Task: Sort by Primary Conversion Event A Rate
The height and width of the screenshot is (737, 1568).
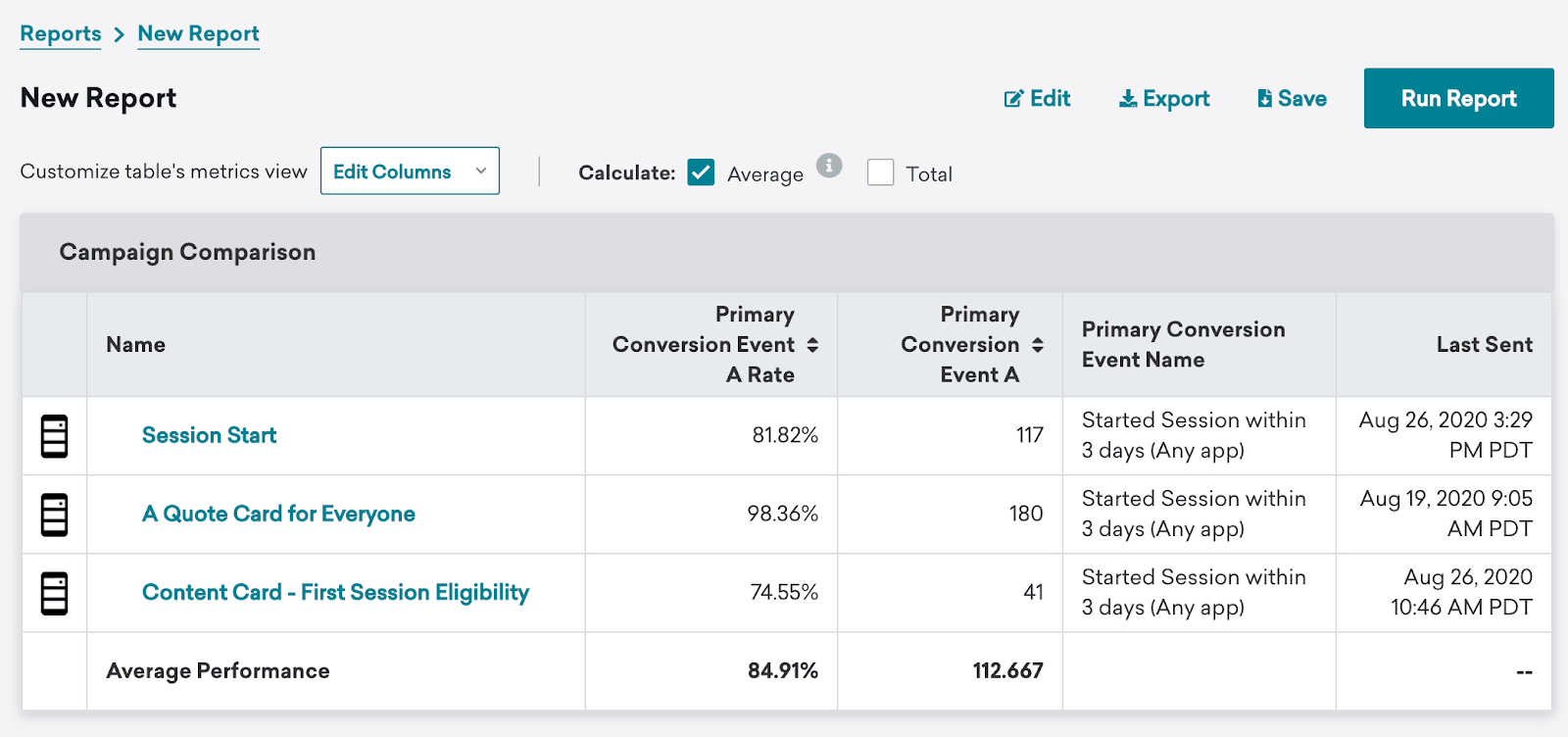Action: (x=812, y=345)
